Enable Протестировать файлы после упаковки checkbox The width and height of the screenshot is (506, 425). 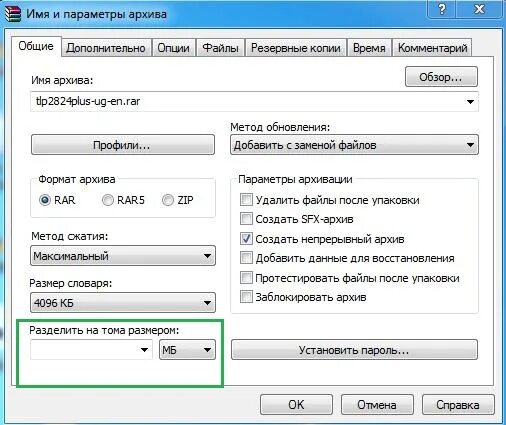[x=246, y=278]
